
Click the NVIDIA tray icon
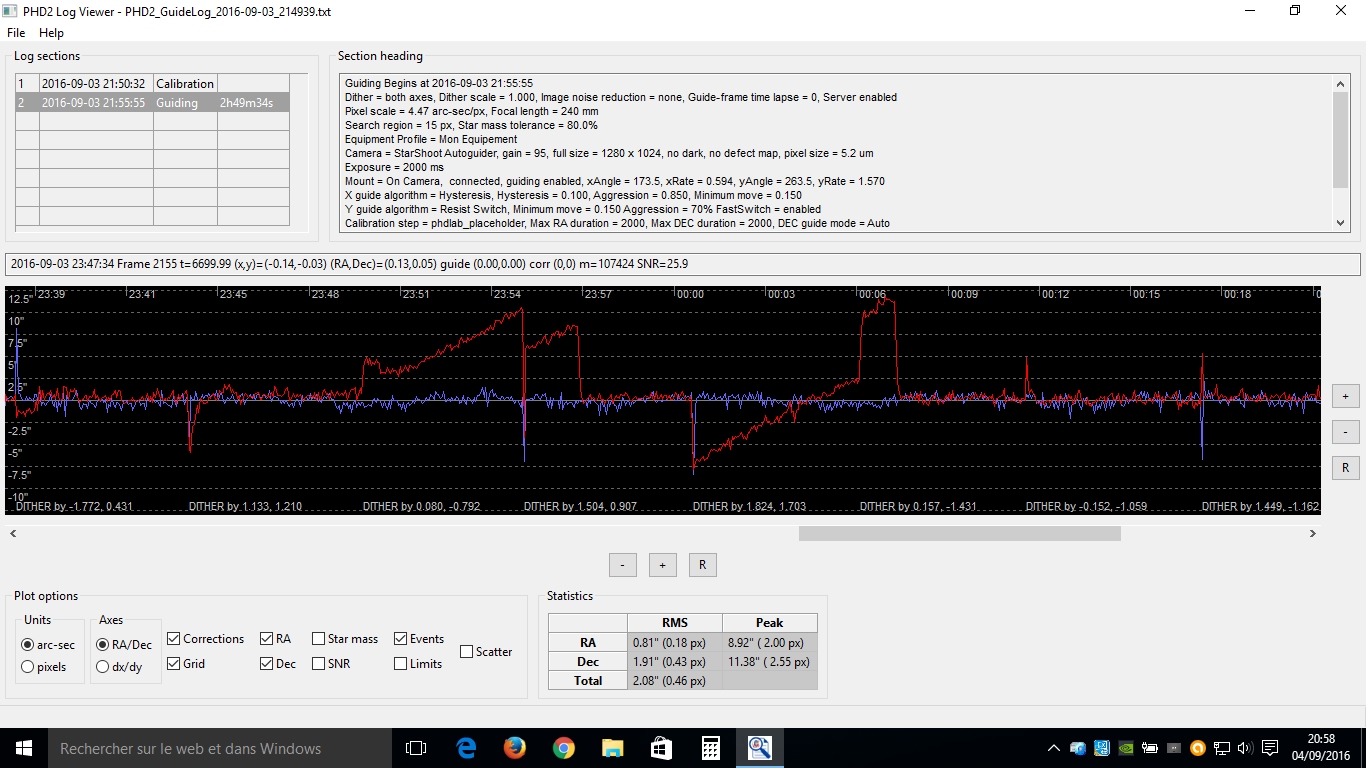[x=1126, y=748]
